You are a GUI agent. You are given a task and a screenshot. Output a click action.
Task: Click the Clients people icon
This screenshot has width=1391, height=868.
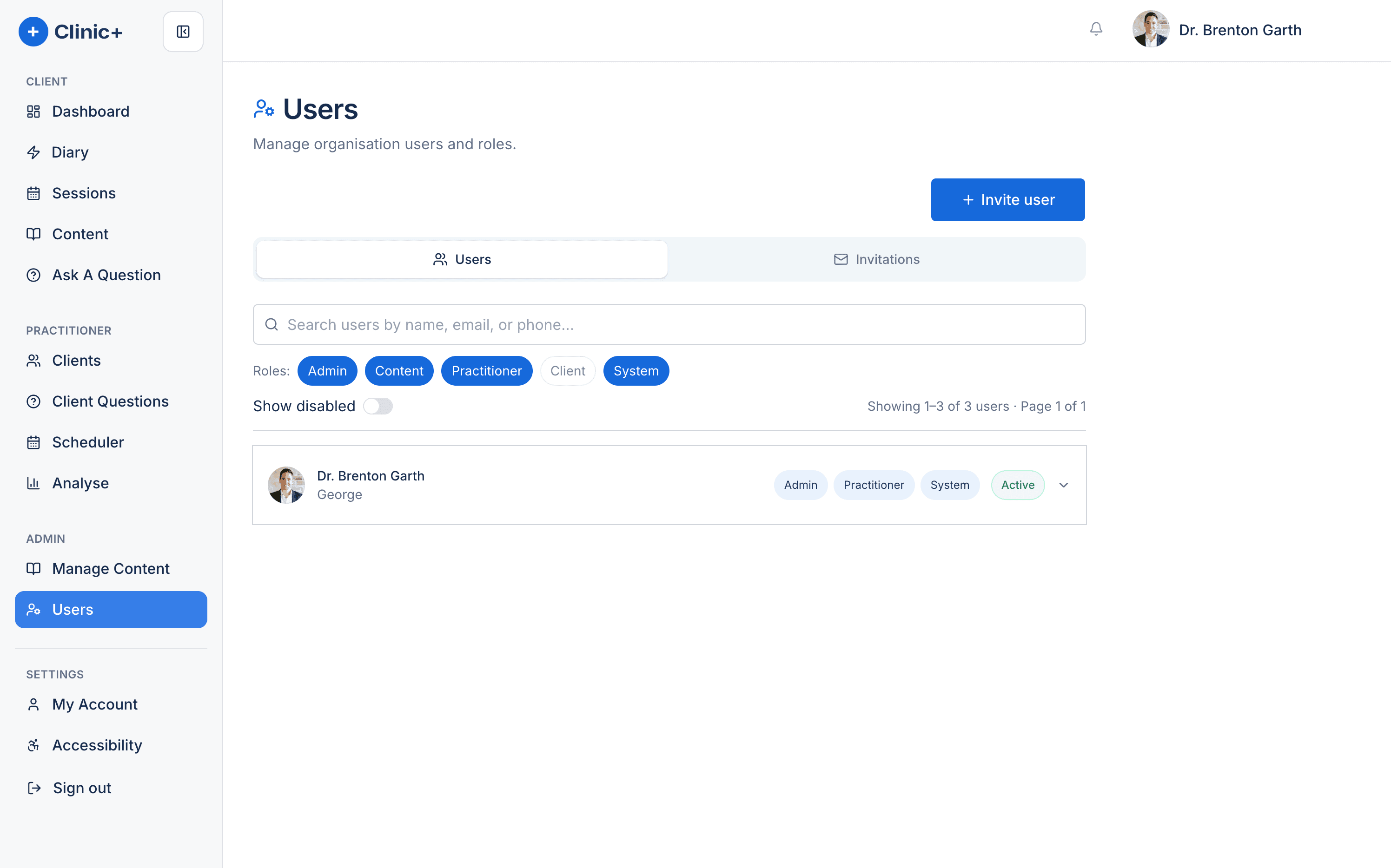33,361
